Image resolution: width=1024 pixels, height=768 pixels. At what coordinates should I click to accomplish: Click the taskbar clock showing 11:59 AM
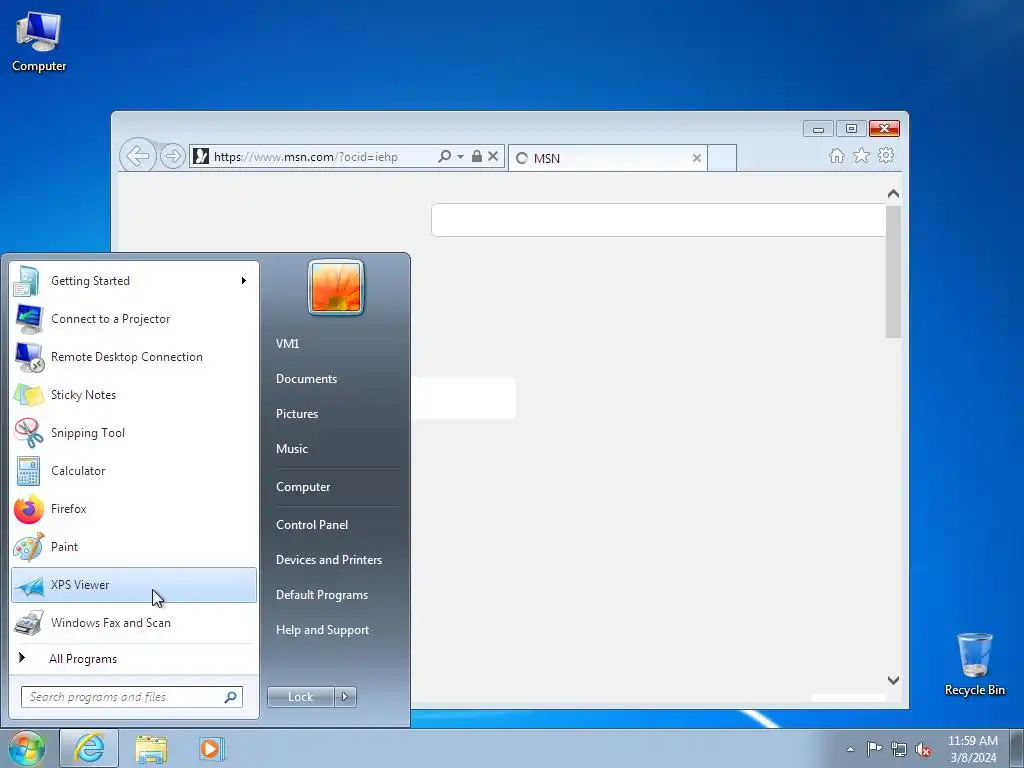click(972, 749)
